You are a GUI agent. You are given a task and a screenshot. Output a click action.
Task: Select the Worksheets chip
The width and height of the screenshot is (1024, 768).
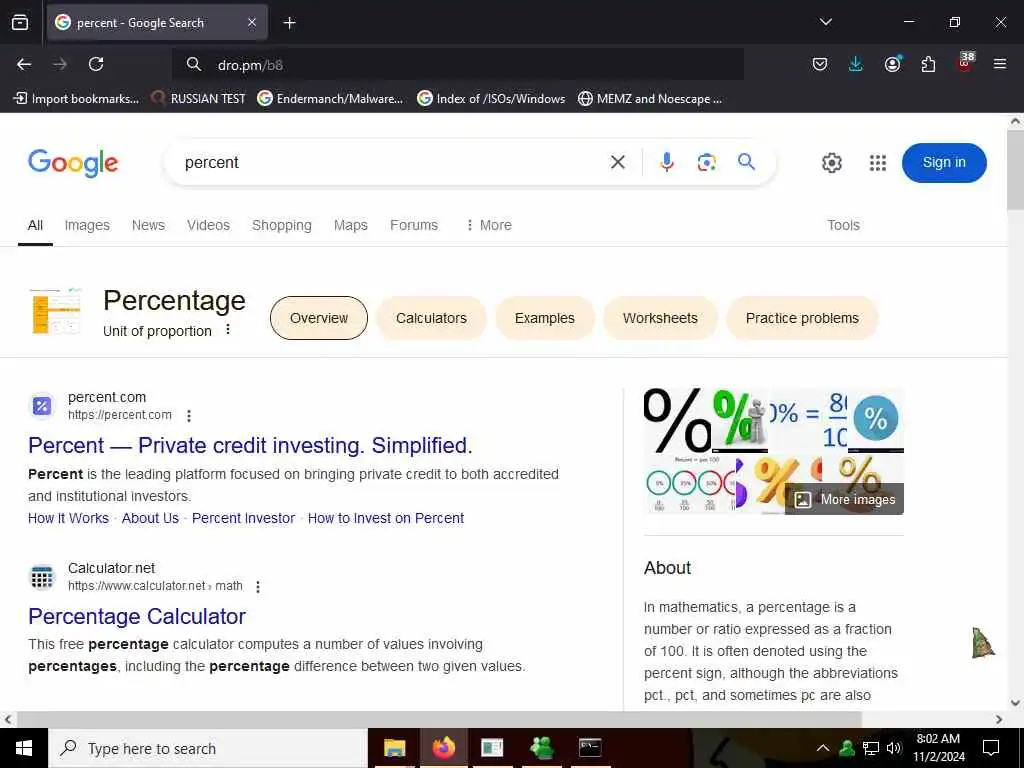[x=660, y=318]
